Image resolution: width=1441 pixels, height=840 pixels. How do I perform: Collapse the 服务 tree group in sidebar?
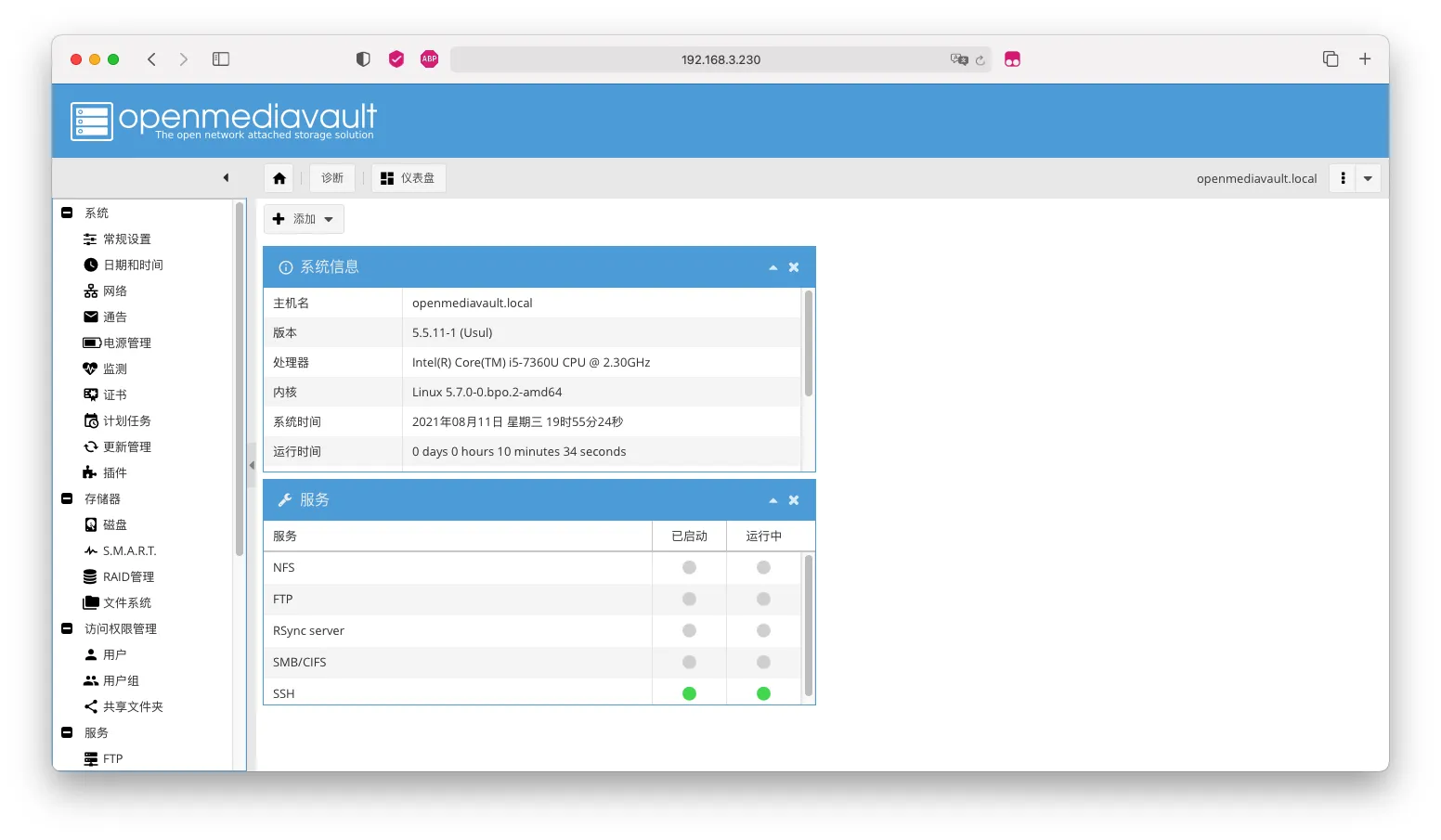click(x=67, y=733)
